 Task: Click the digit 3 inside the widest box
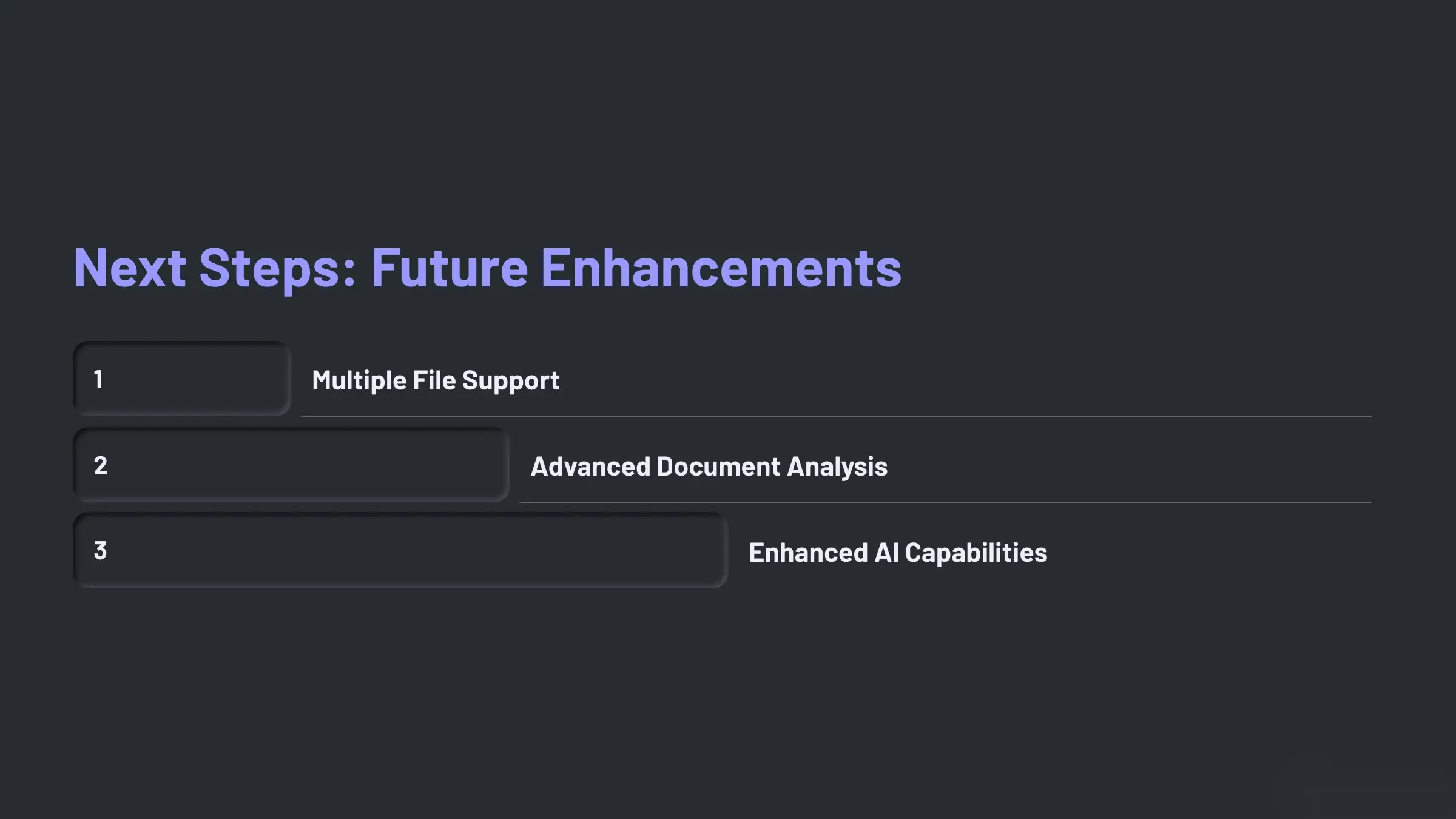[x=100, y=551]
